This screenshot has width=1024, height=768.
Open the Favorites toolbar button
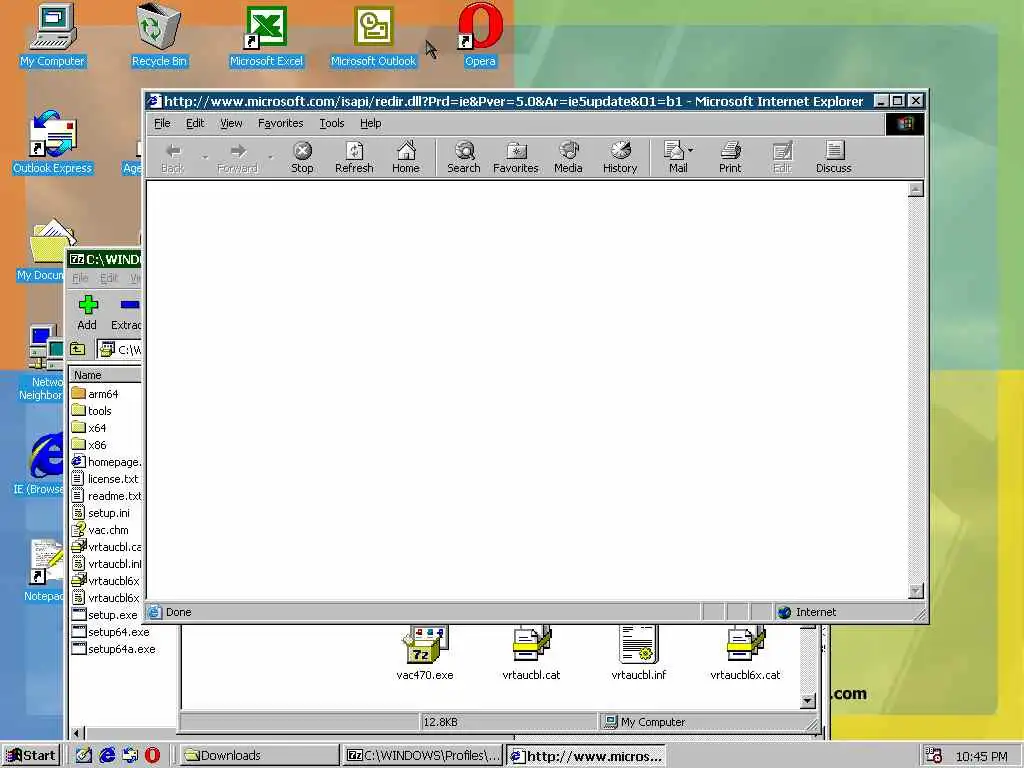516,157
